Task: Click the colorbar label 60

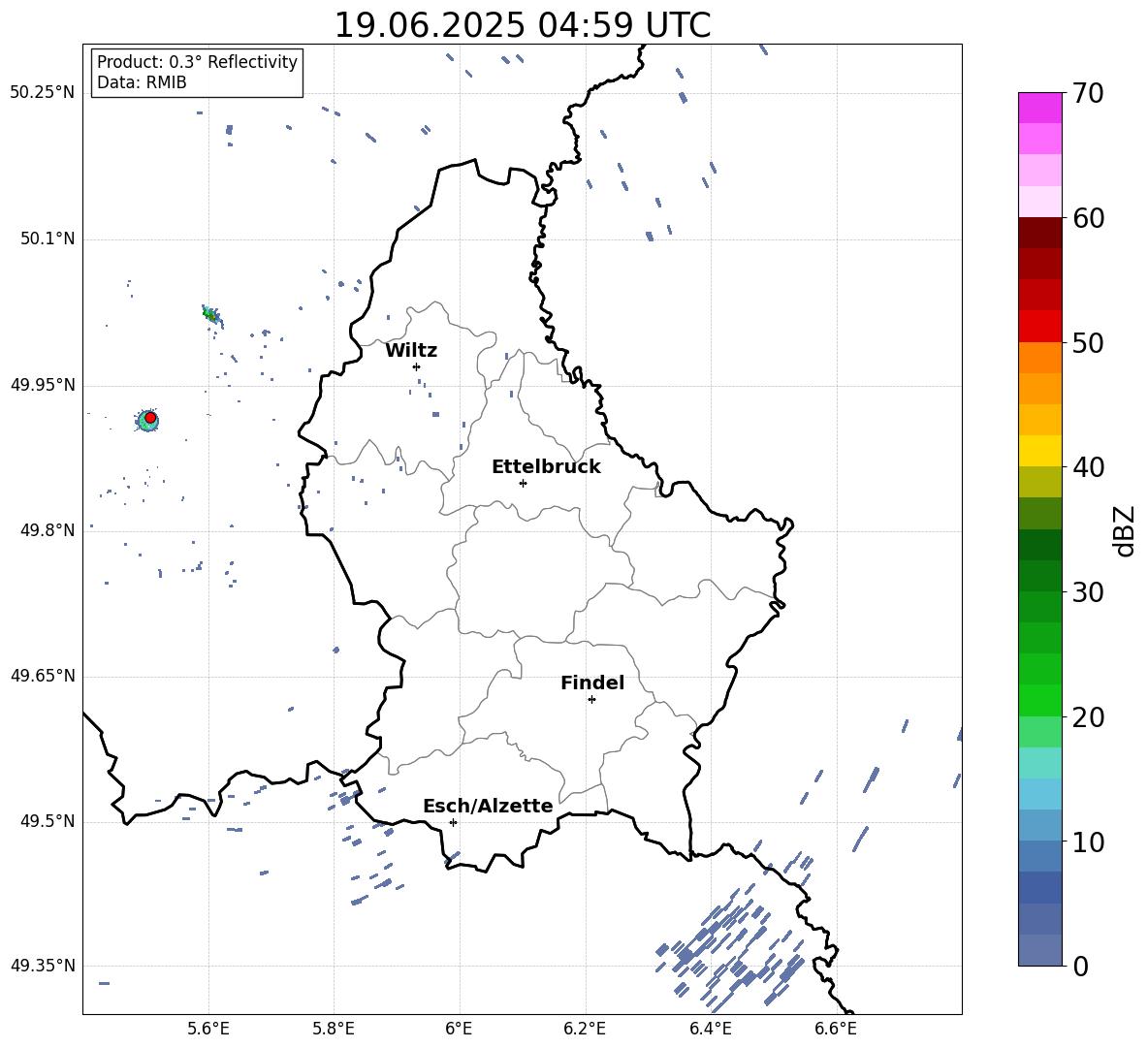Action: coord(1088,218)
